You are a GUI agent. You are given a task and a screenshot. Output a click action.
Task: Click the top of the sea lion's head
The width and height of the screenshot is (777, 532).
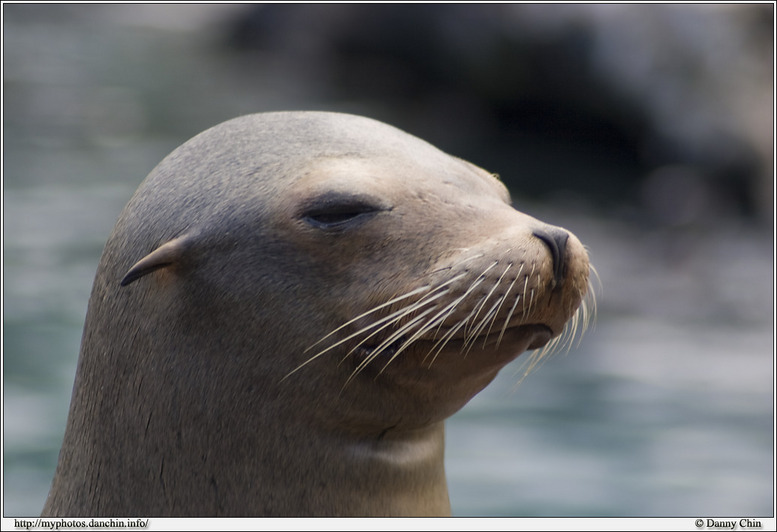coord(300,125)
